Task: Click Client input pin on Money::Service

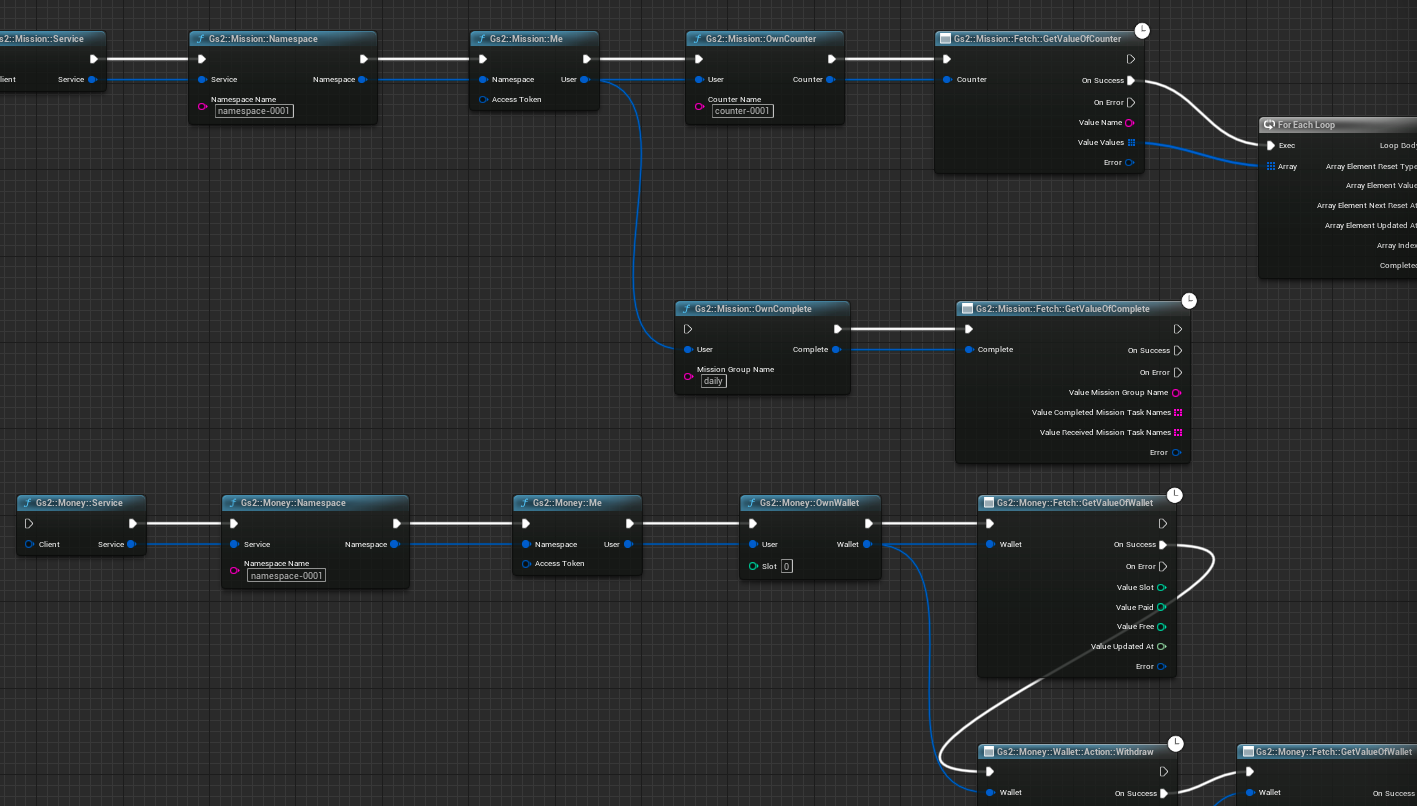Action: (x=30, y=544)
